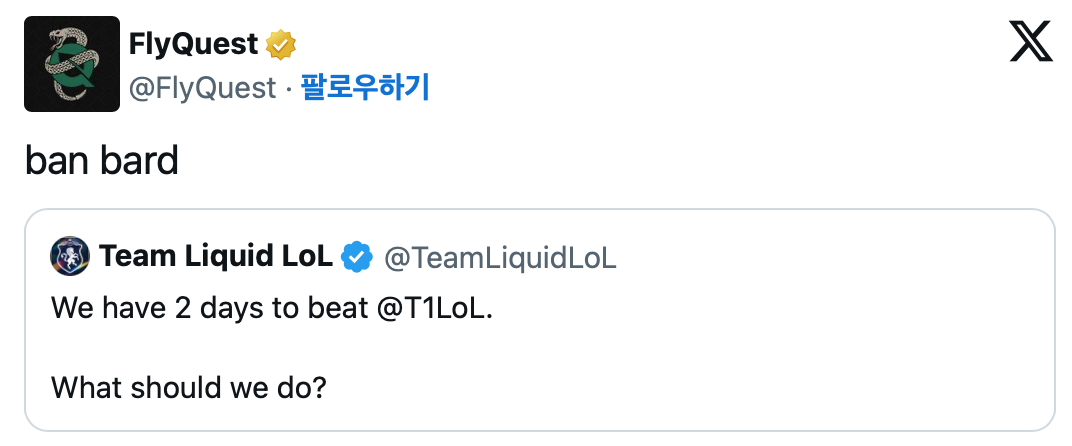The image size is (1072, 446).
Task: Open the Team Liquid LoL display name
Action: pyautogui.click(x=215, y=257)
